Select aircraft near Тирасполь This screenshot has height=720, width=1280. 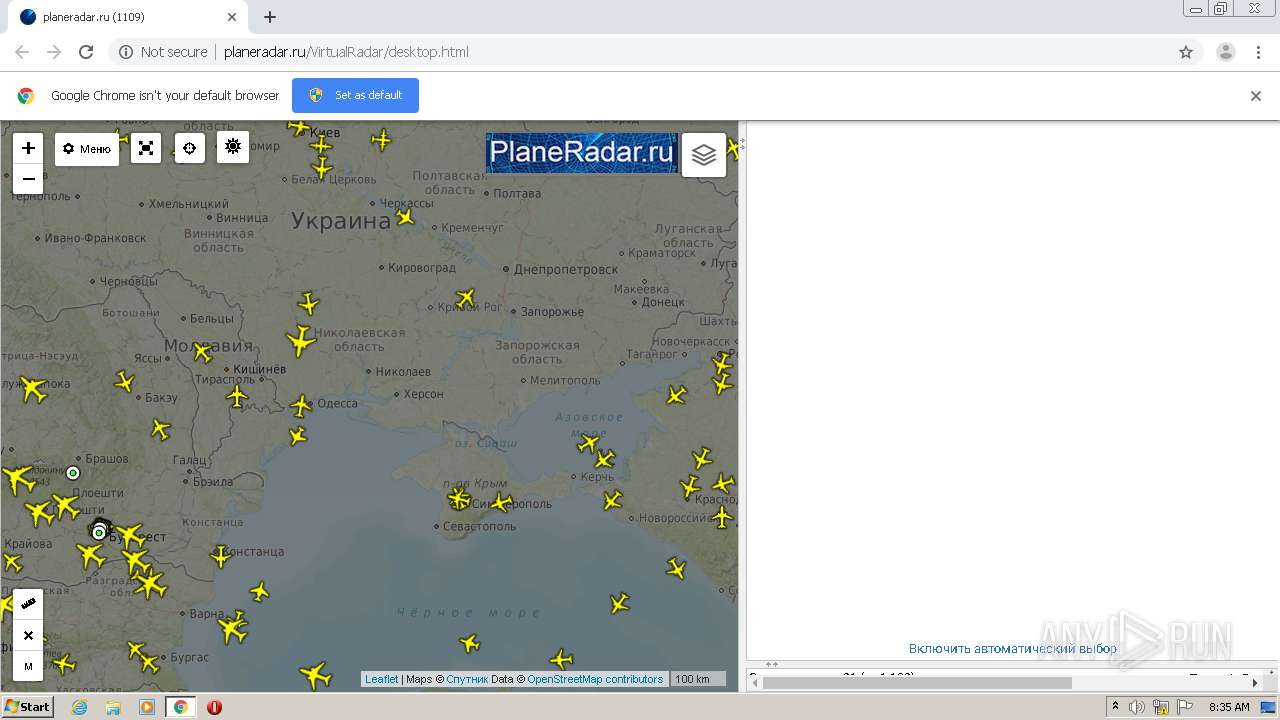click(237, 397)
